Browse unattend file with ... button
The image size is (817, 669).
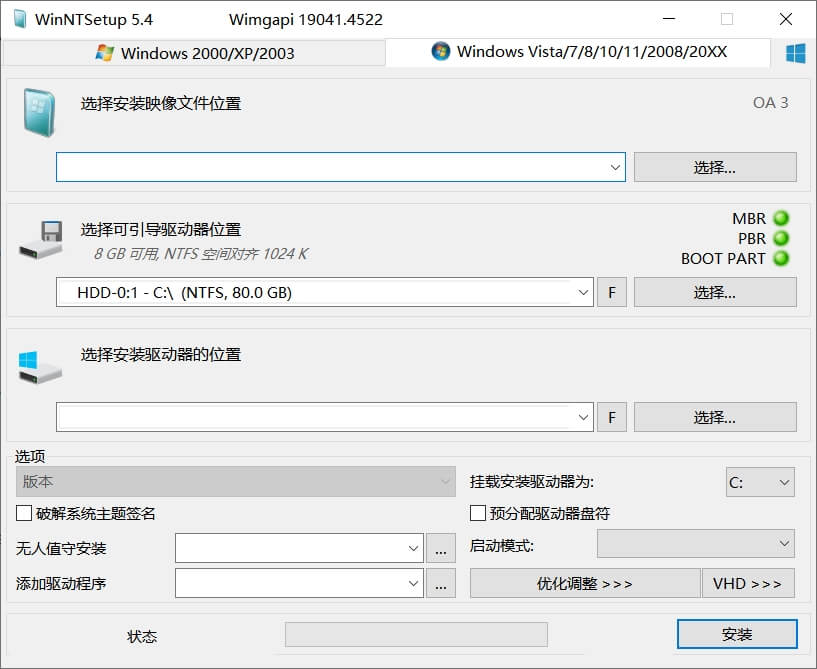[441, 548]
